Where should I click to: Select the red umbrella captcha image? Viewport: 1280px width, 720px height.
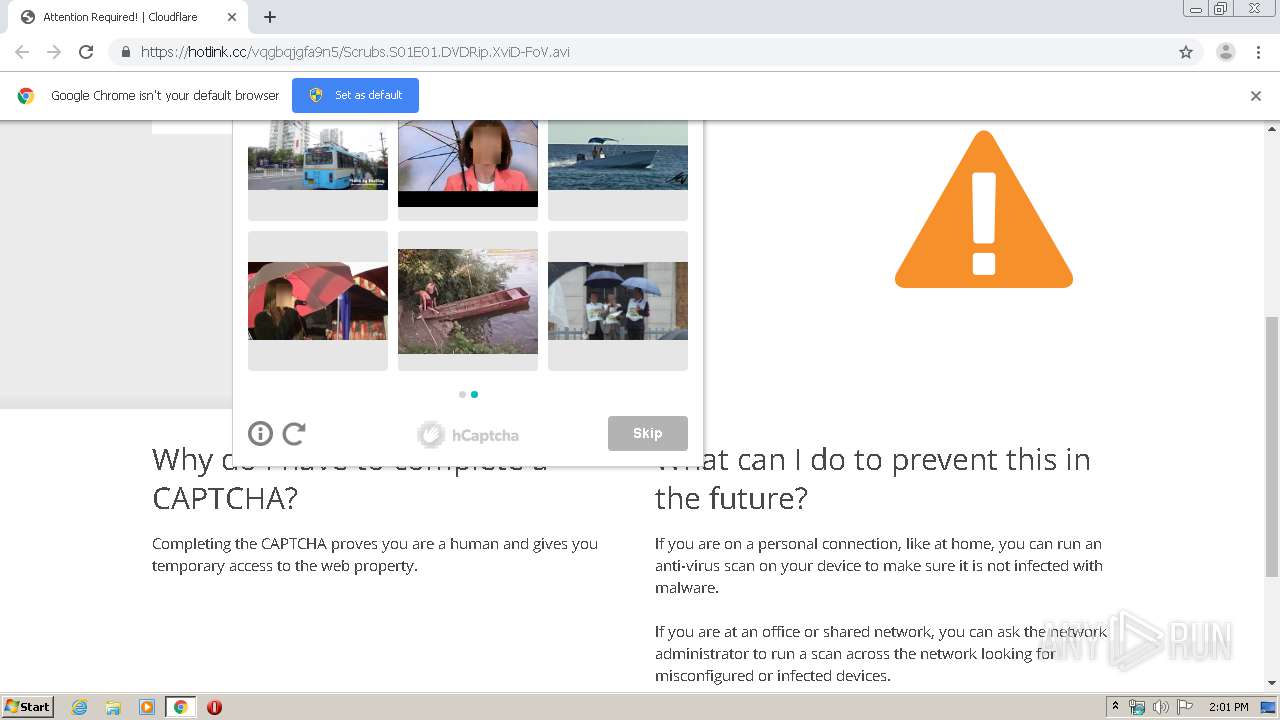[x=318, y=301]
